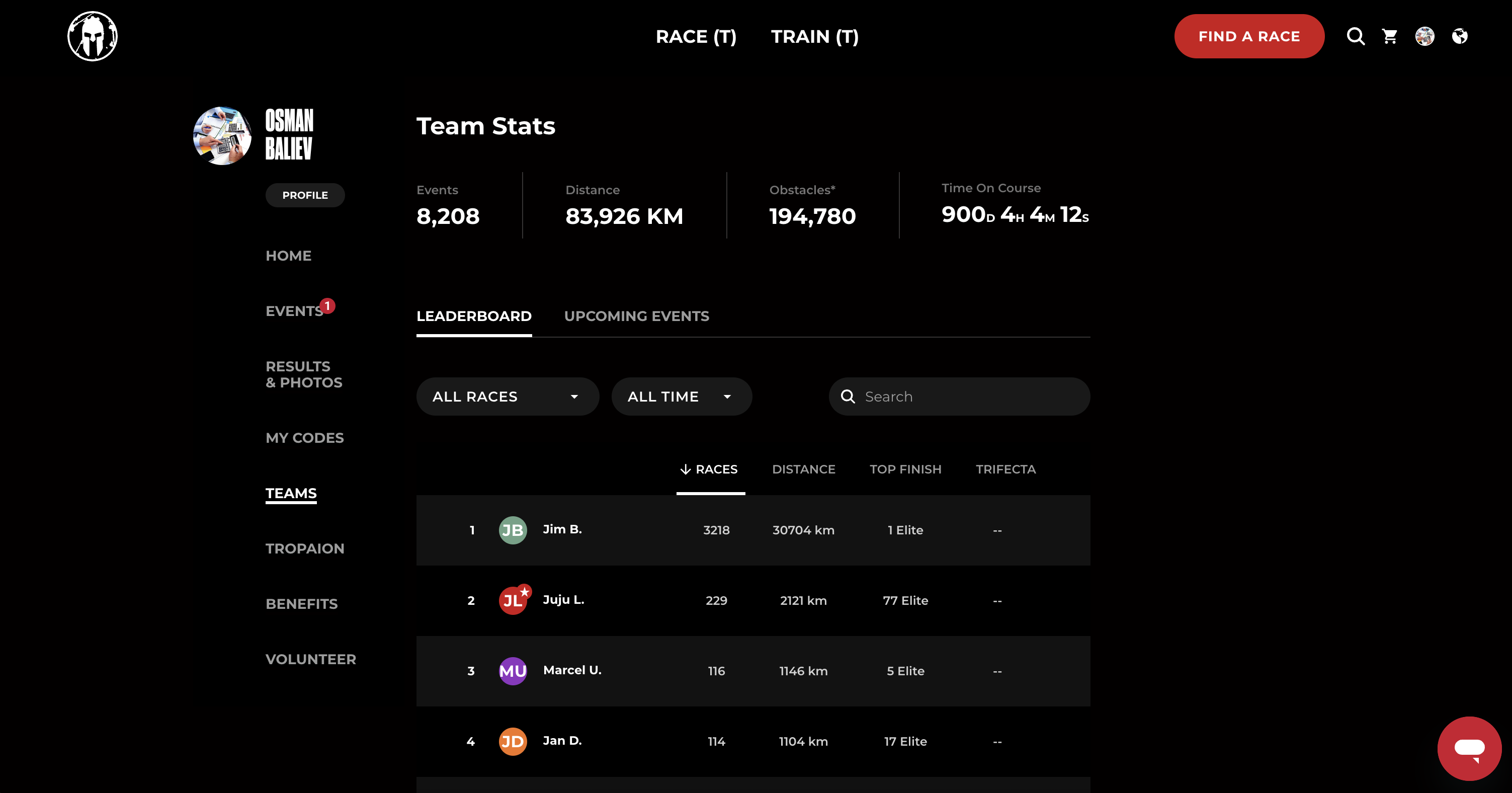Switch to the UPCOMING EVENTS tab
The image size is (1512, 793).
click(636, 316)
